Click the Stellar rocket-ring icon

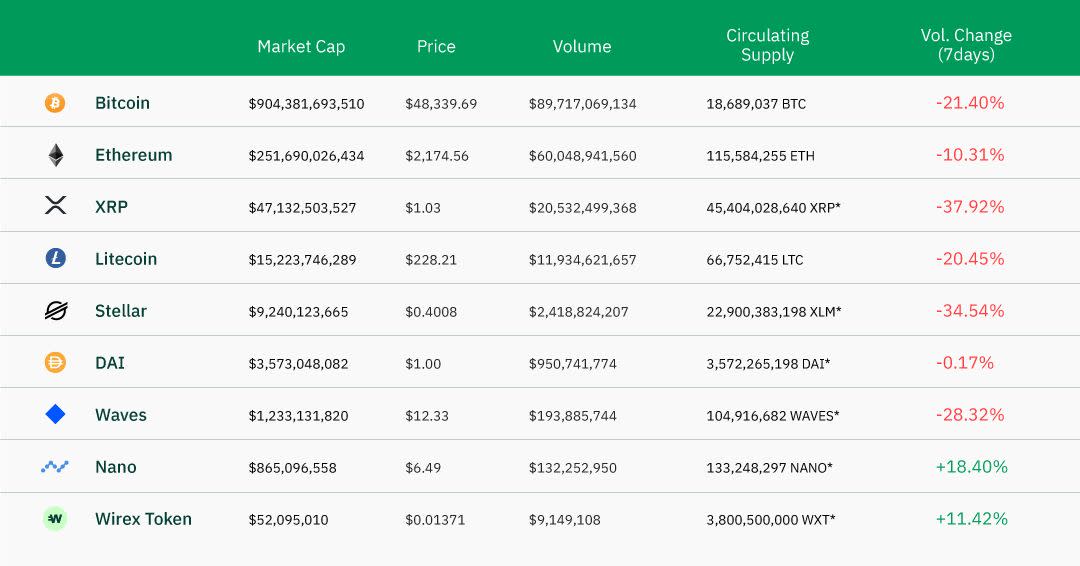coord(55,311)
